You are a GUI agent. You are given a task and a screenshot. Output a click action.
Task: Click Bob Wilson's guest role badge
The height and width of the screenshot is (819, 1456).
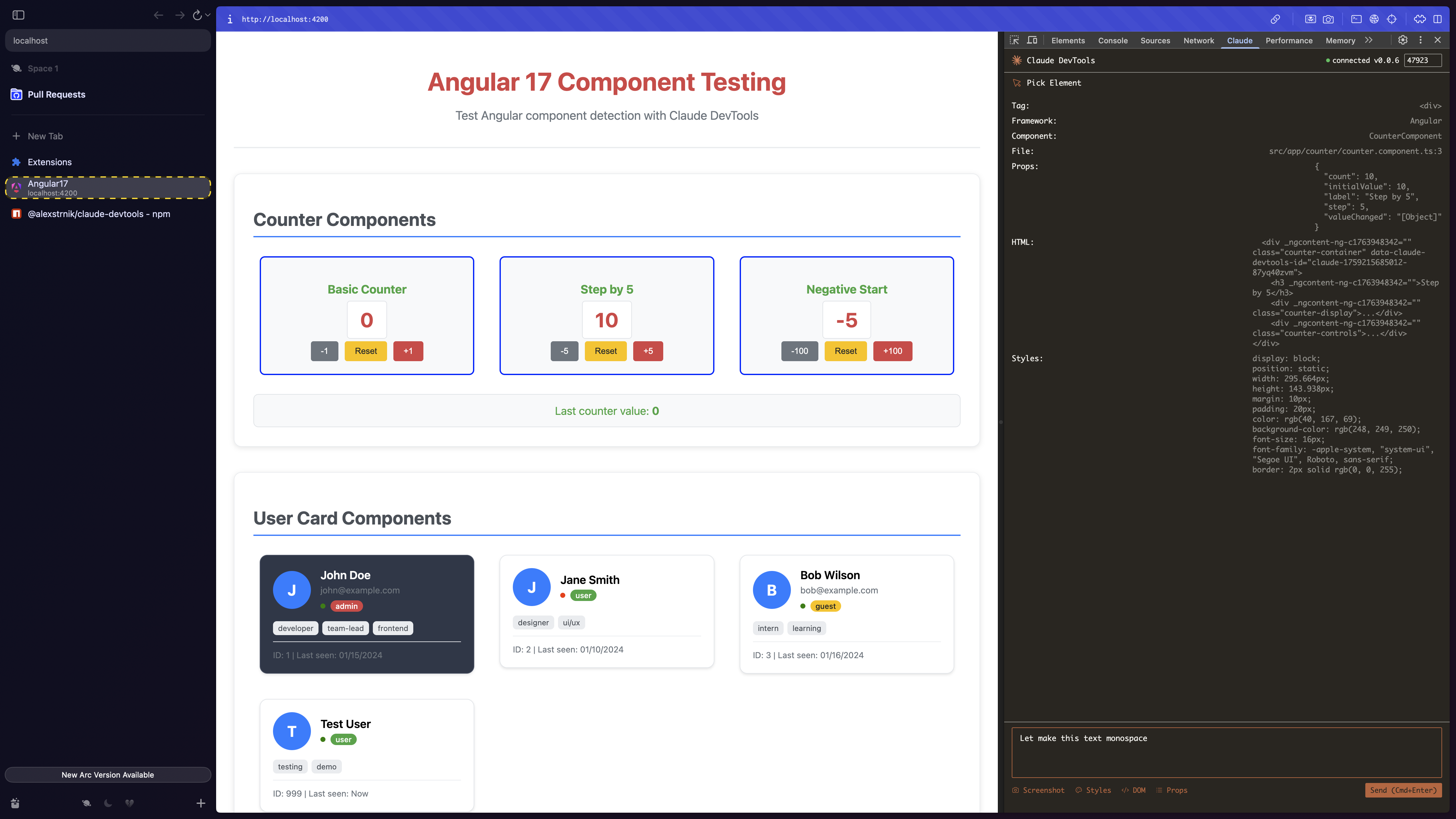click(x=825, y=606)
